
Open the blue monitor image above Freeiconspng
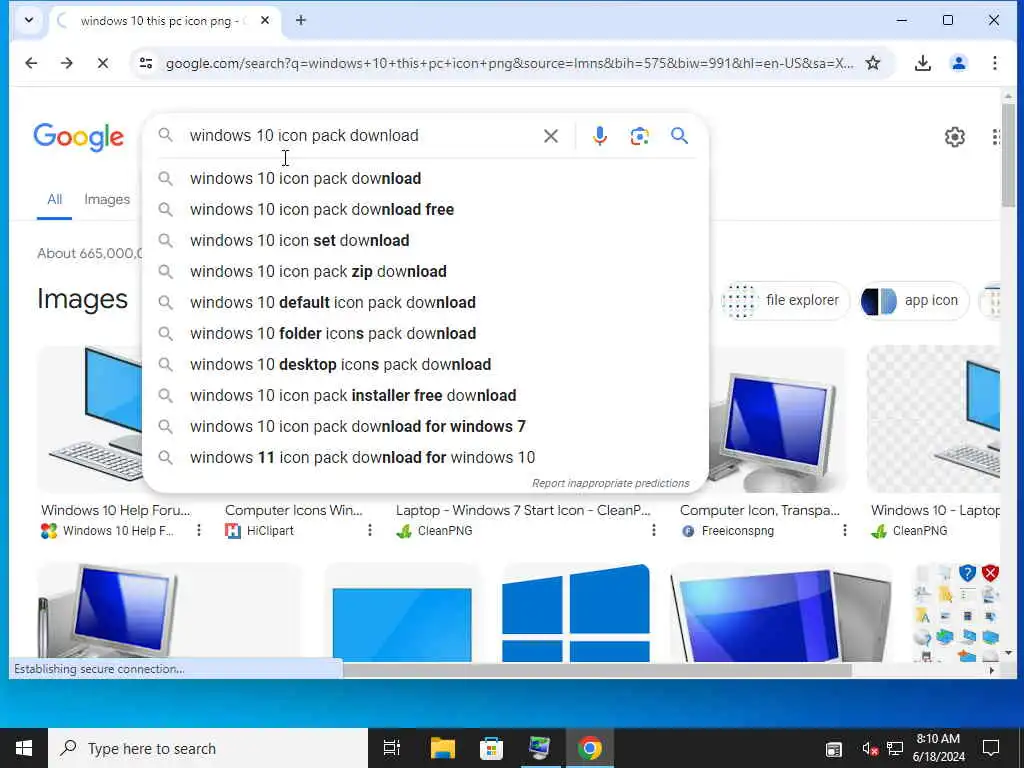pos(777,421)
